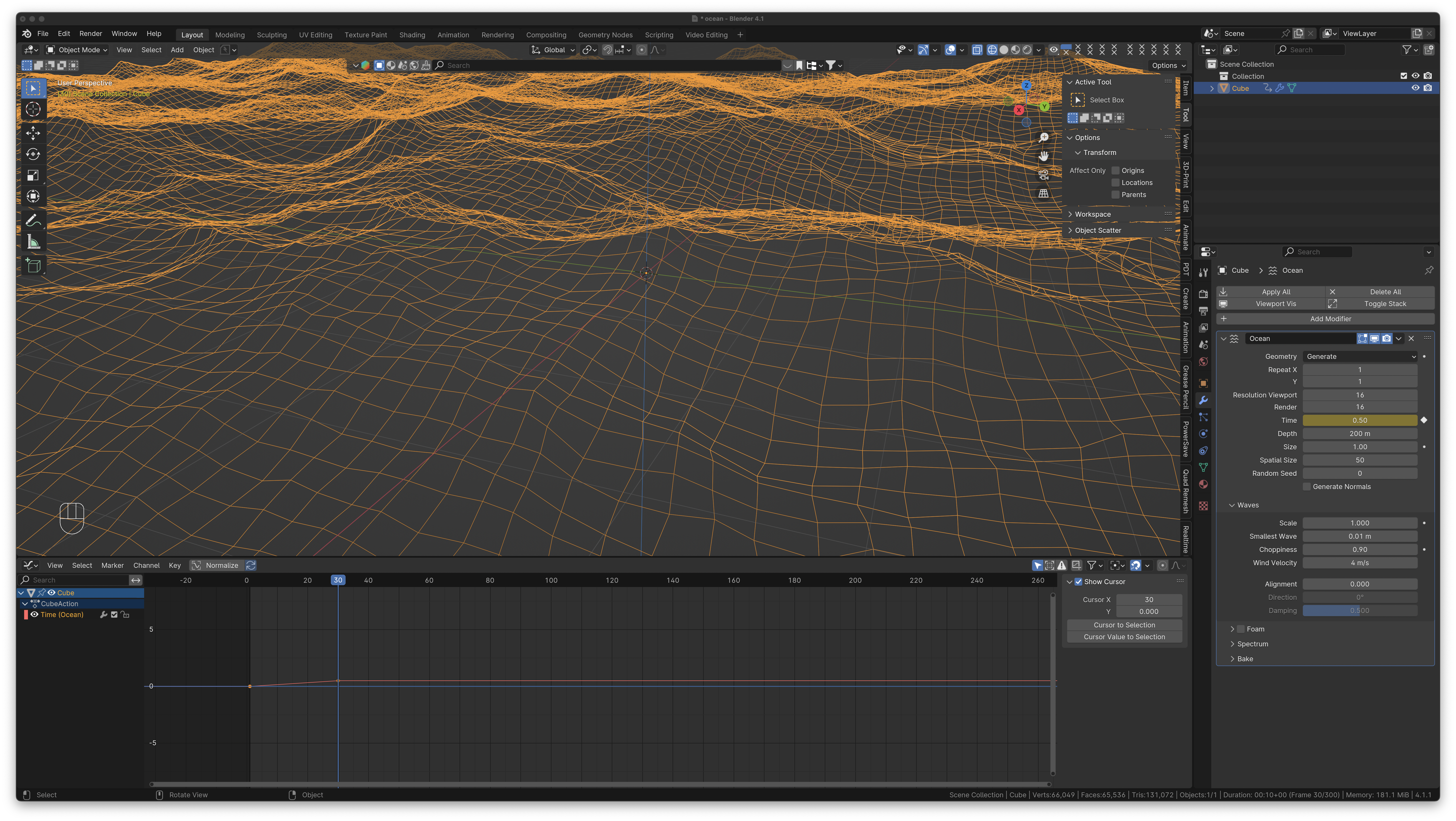Image resolution: width=1456 pixels, height=821 pixels.
Task: Open the Geometry Generate dropdown
Action: click(x=1360, y=357)
